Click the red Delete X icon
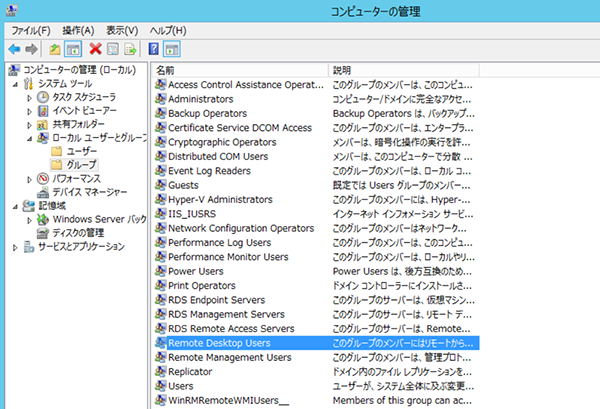600x409 pixels. (95, 49)
